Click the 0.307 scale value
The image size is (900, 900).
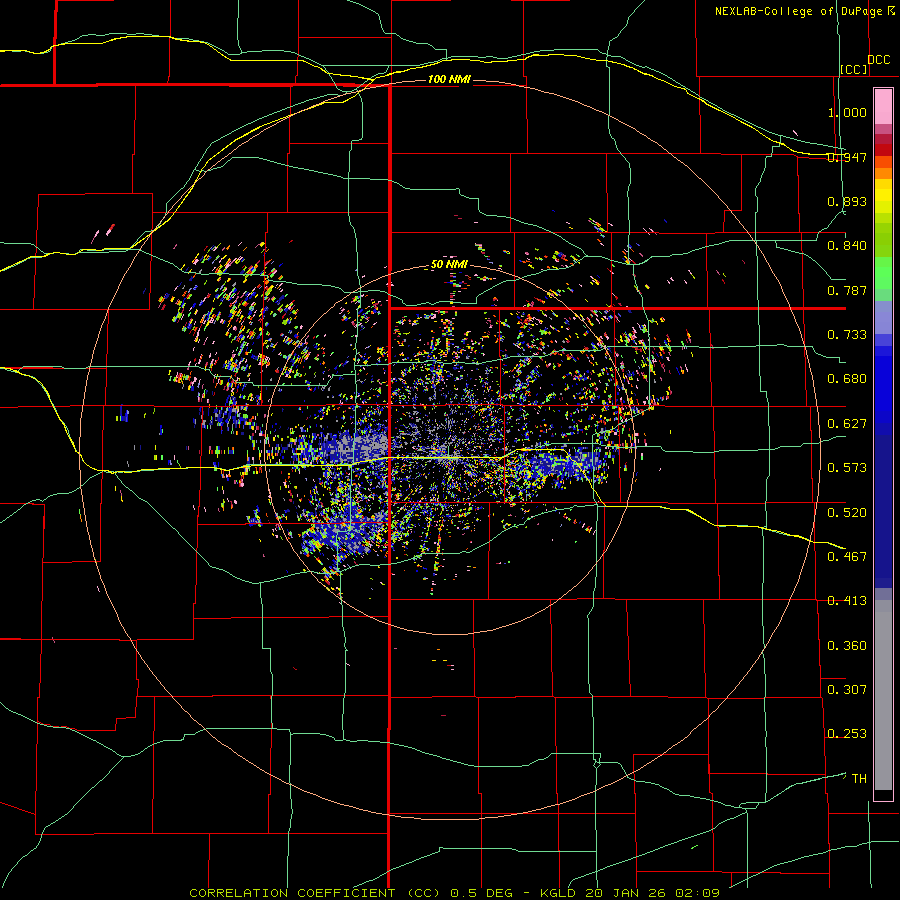click(847, 690)
